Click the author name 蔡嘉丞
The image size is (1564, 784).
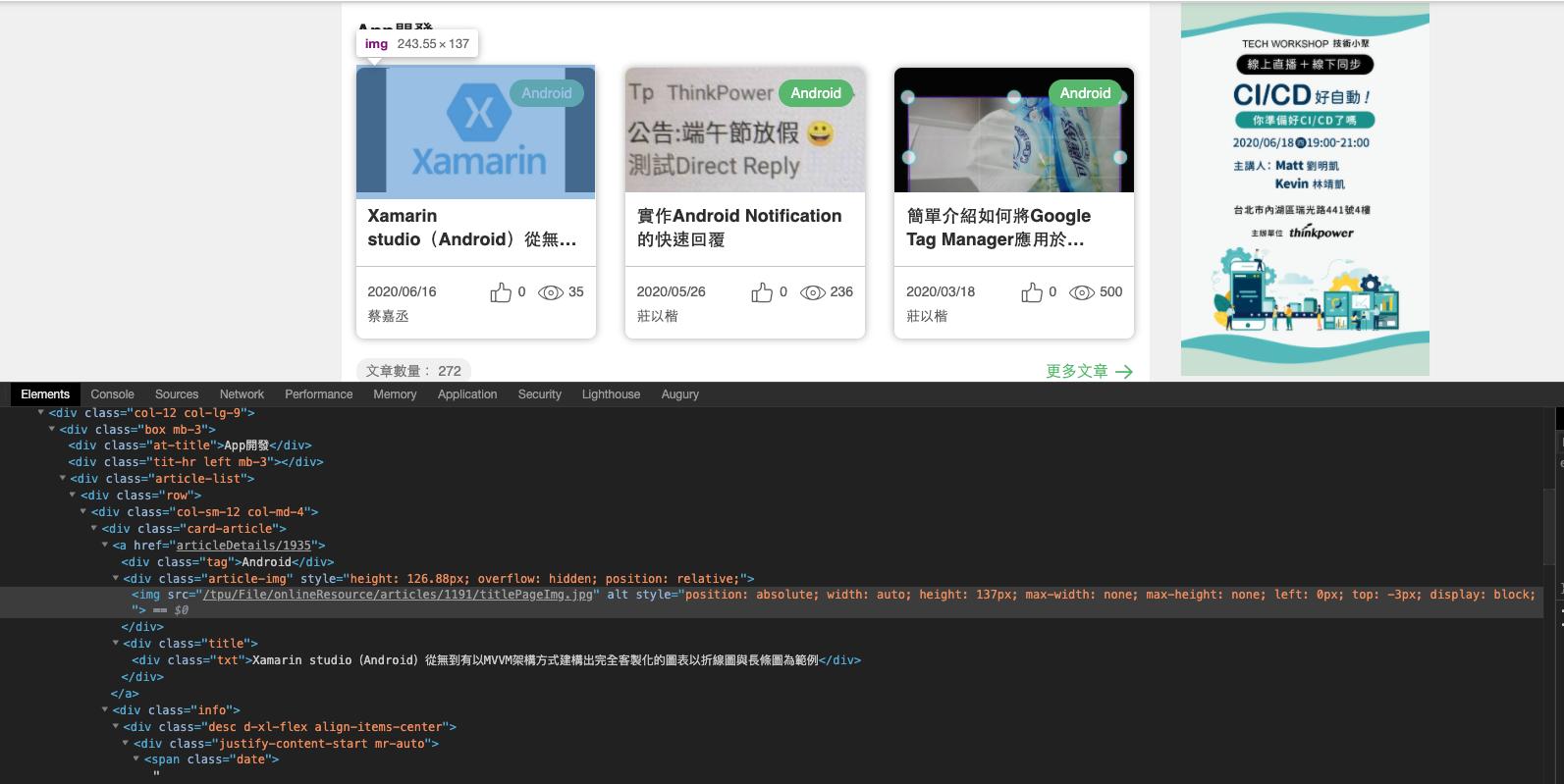tap(388, 316)
